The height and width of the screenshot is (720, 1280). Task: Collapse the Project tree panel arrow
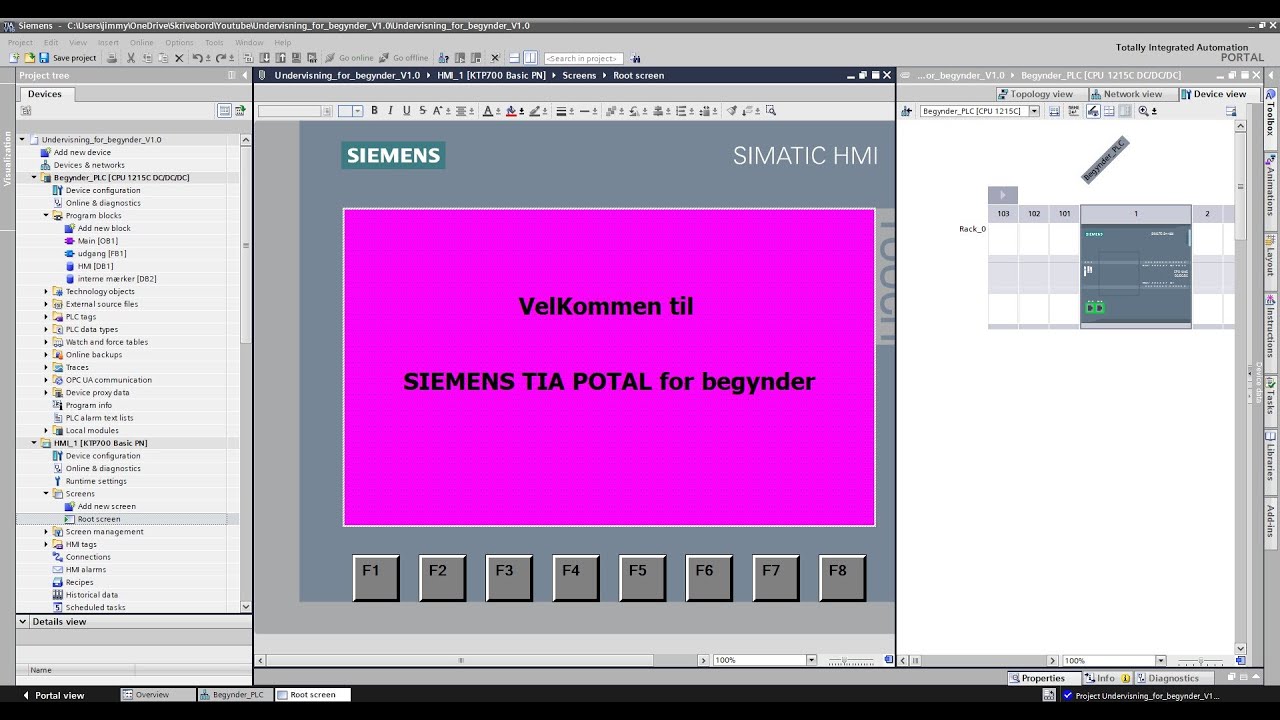pyautogui.click(x=244, y=75)
